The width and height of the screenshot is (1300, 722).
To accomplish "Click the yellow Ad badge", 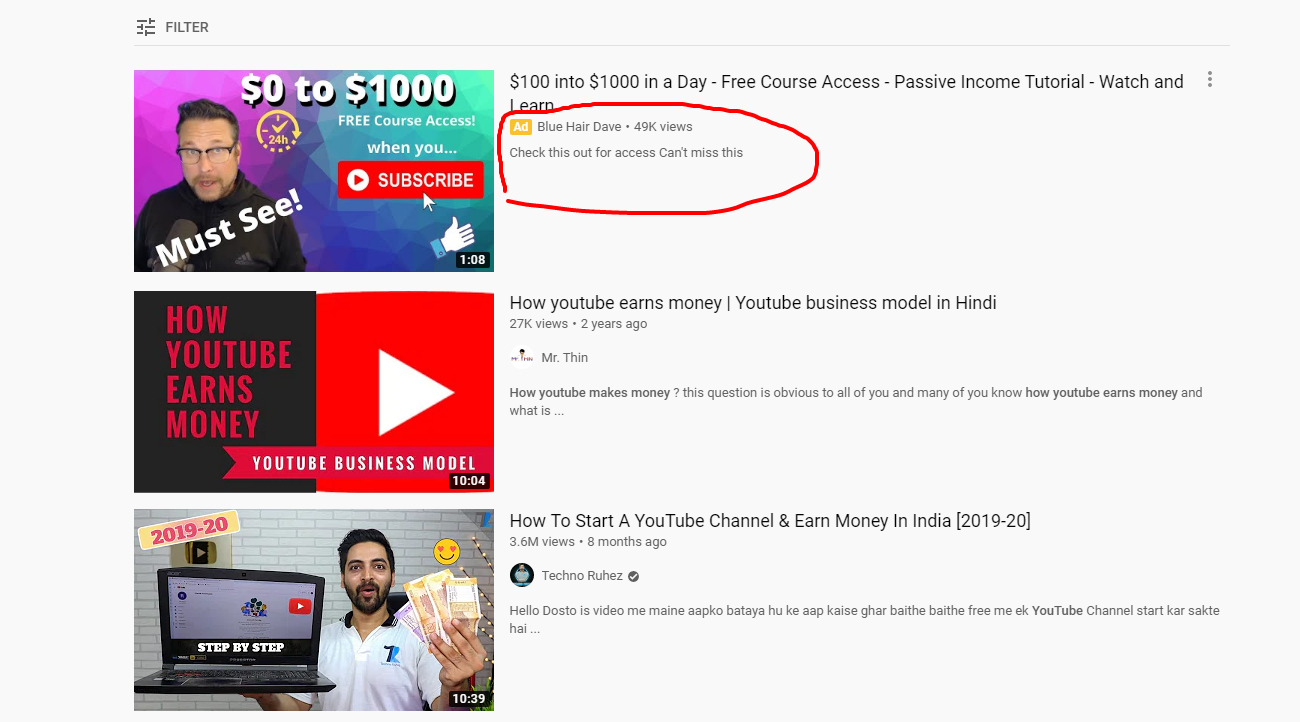I will tap(520, 127).
